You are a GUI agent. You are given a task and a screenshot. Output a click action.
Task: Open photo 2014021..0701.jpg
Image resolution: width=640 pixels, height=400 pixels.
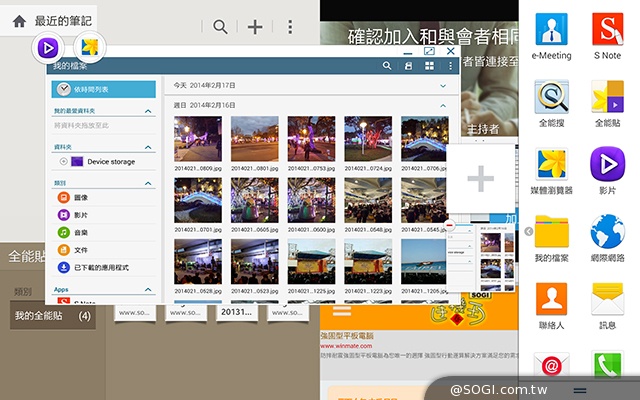[x=198, y=200]
